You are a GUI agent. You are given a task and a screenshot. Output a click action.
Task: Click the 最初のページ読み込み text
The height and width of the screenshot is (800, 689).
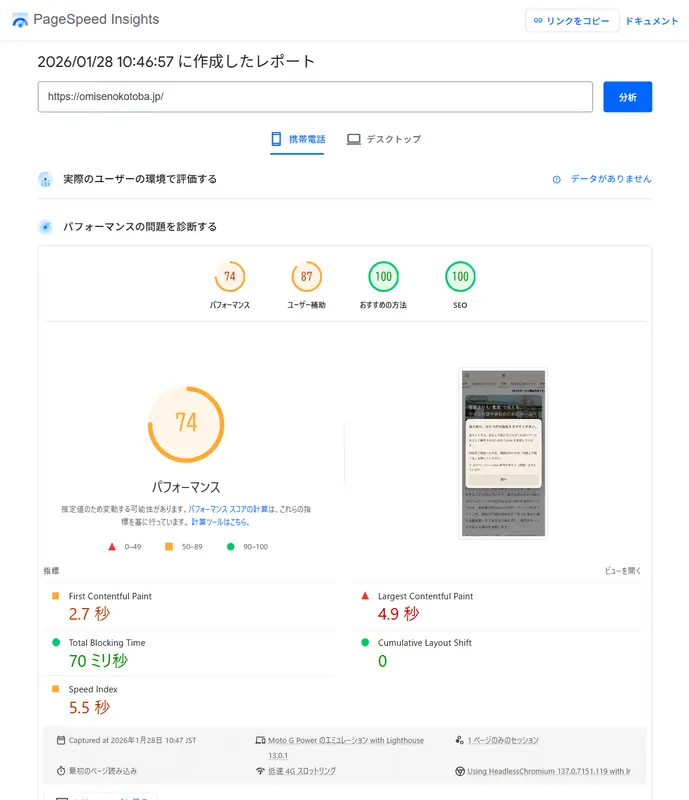point(103,771)
